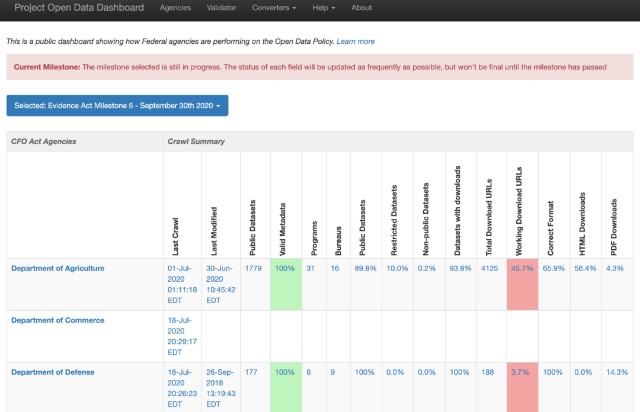Click Defense programs value 6

point(309,372)
